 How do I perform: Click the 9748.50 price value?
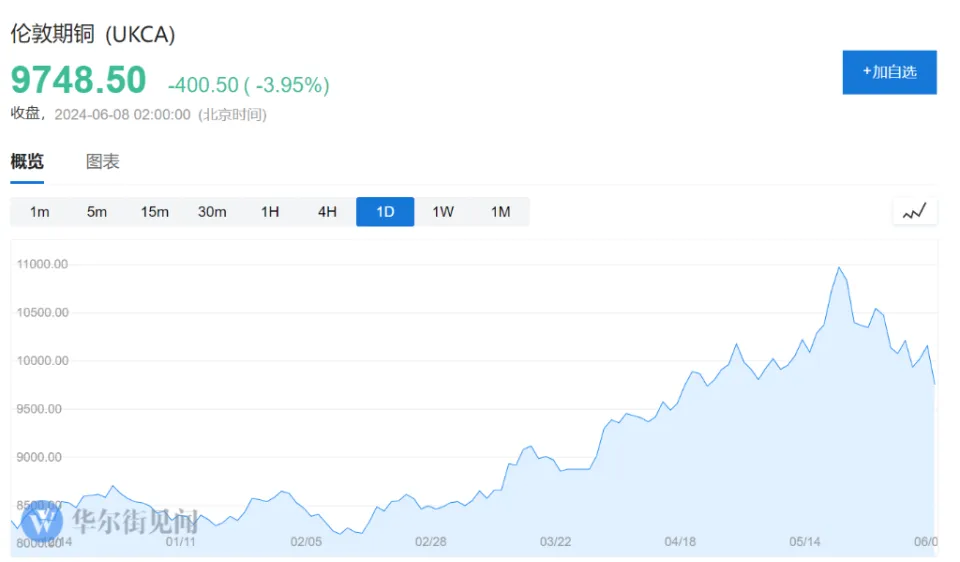point(78,80)
